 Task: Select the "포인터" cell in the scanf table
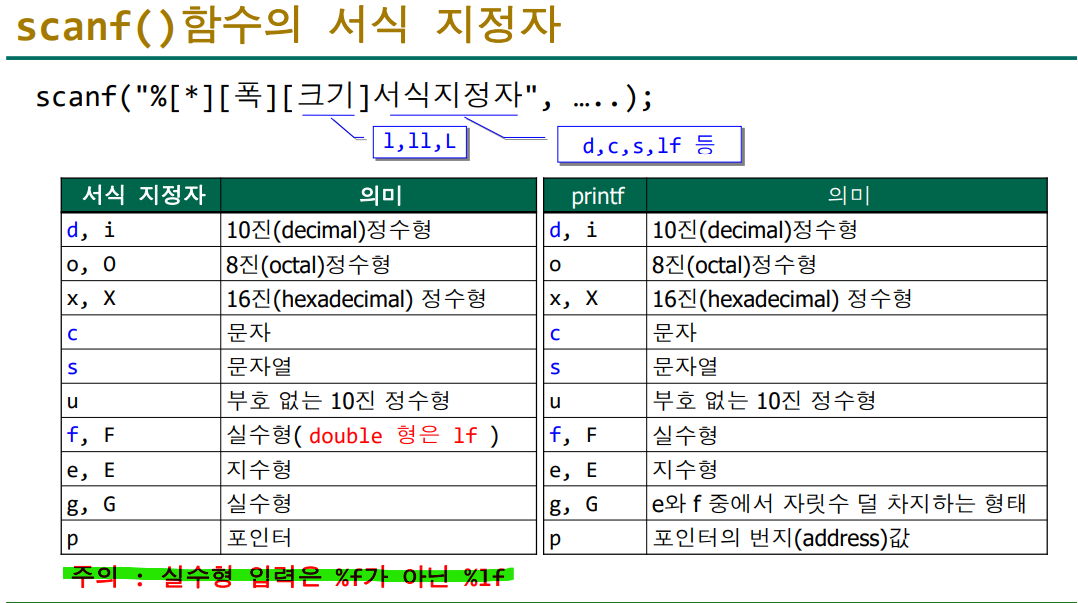[378, 538]
